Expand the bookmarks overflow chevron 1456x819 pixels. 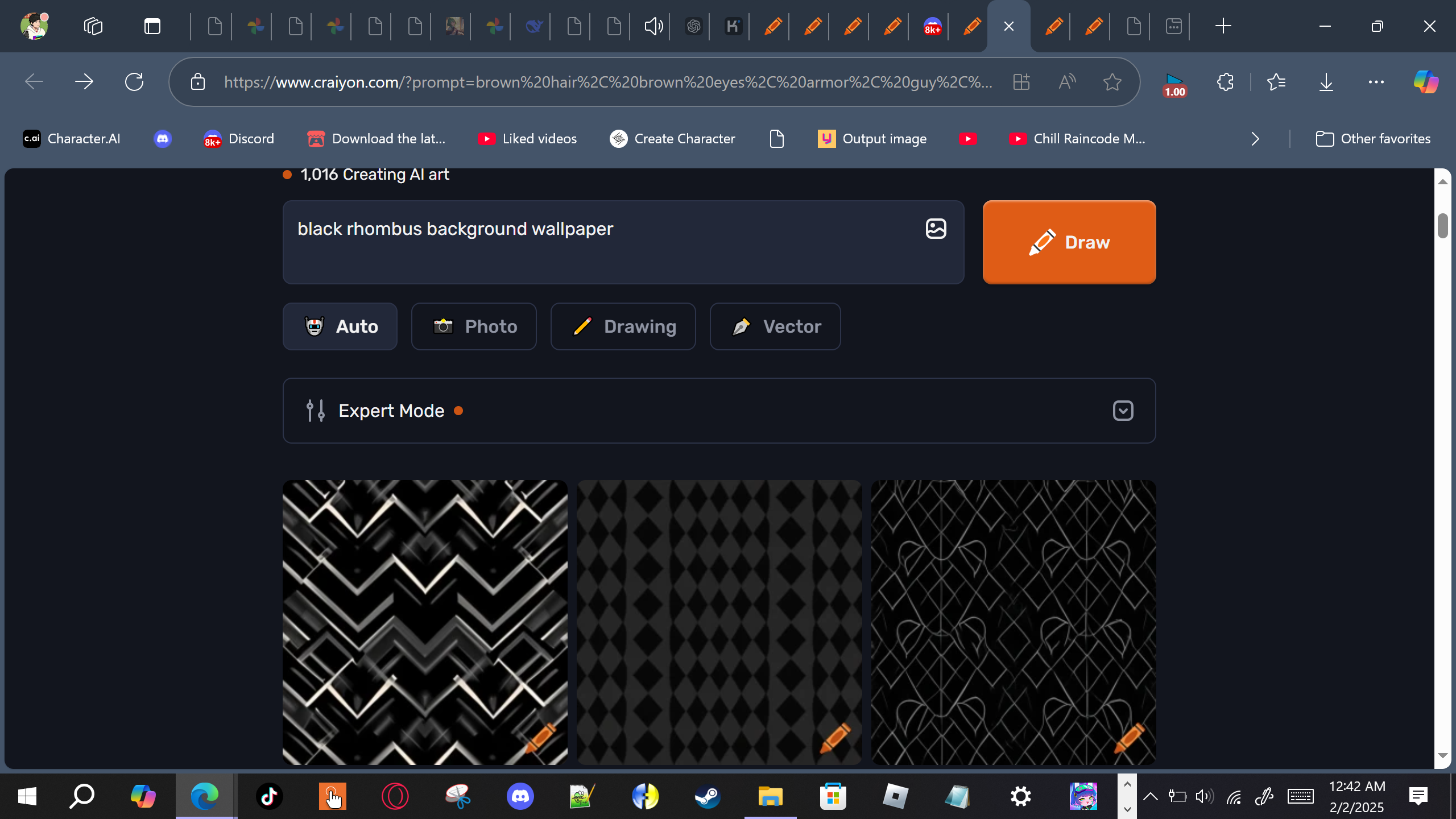(1255, 139)
